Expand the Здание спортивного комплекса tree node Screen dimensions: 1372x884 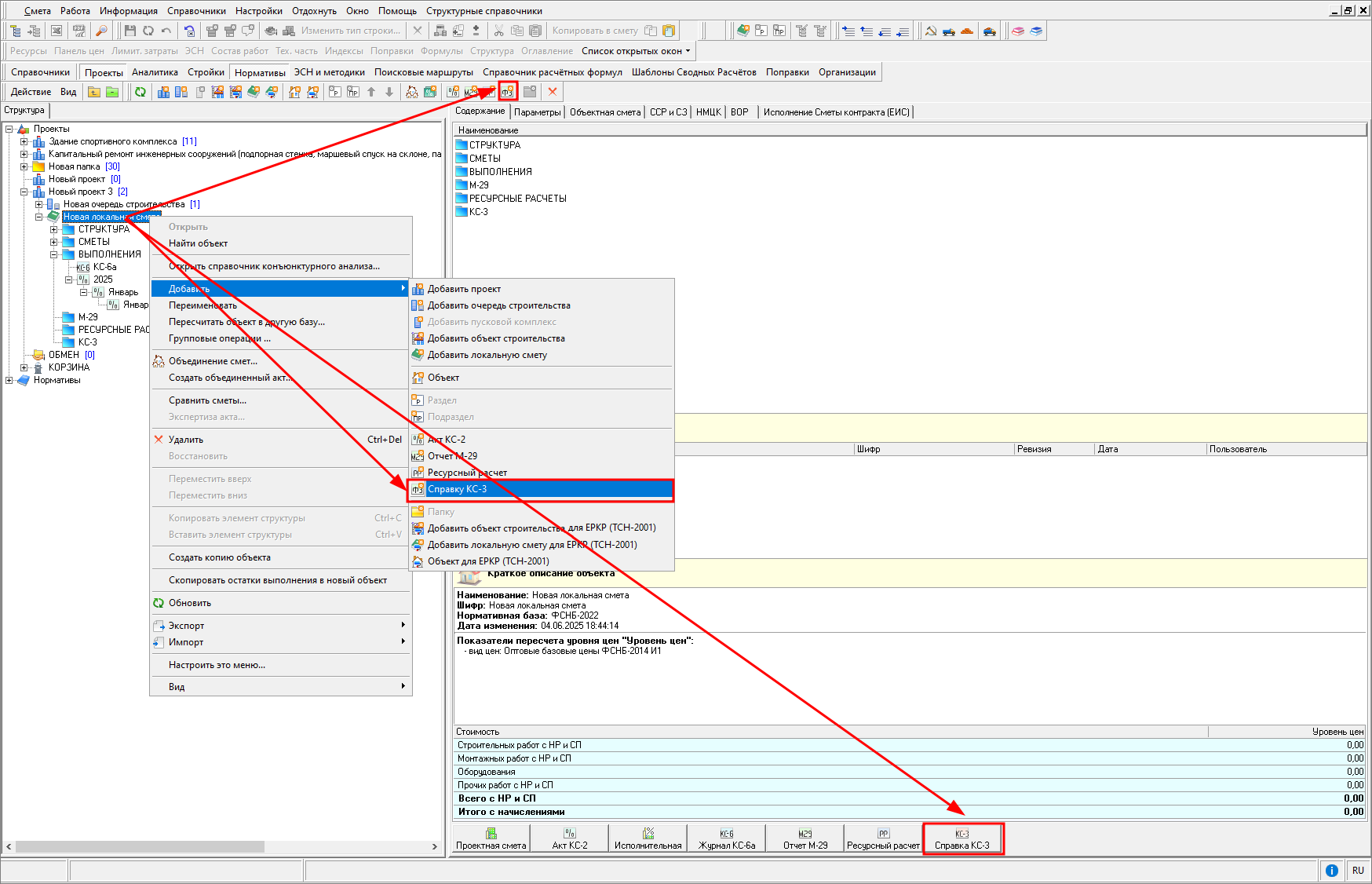24,141
